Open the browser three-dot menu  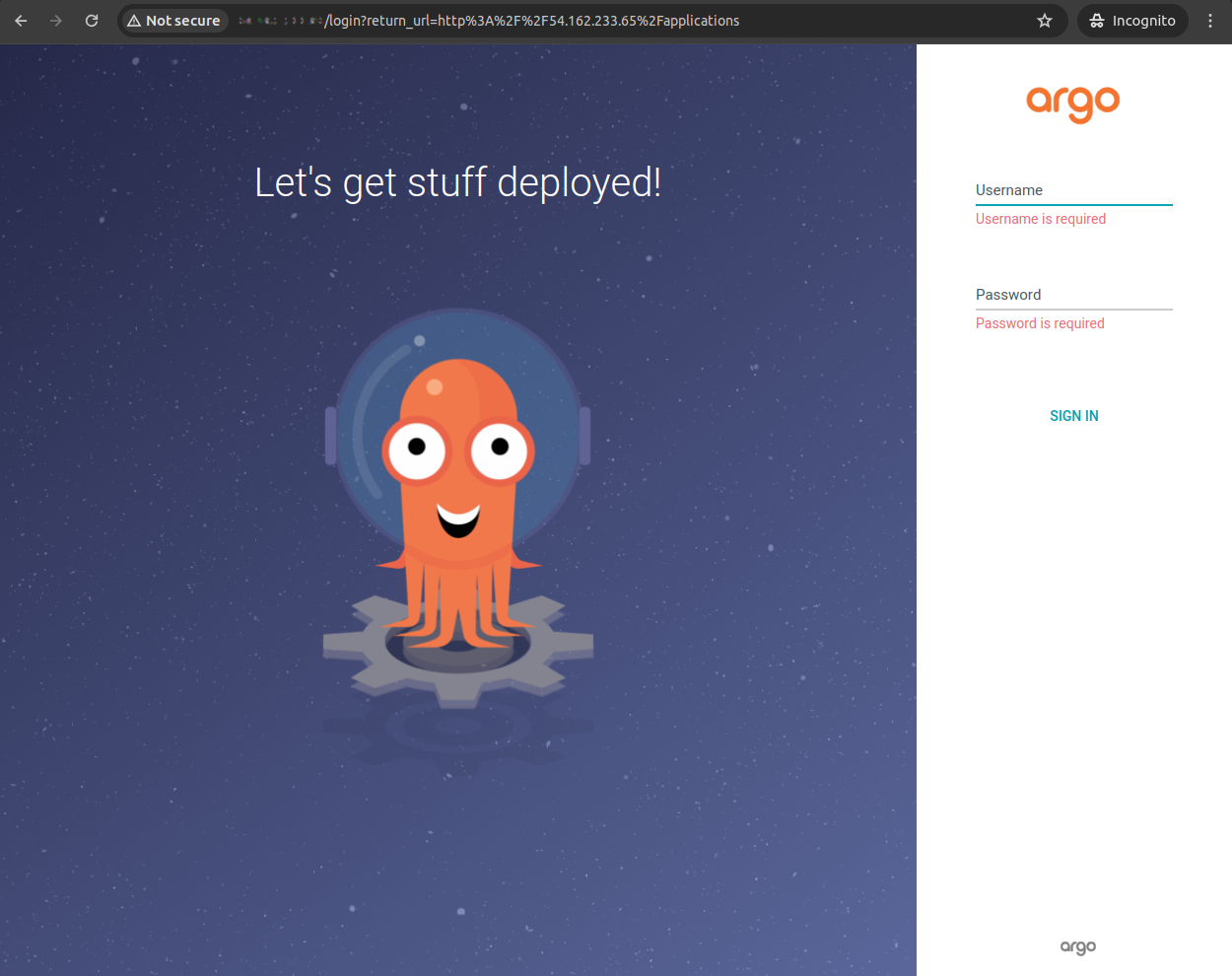click(x=1210, y=21)
